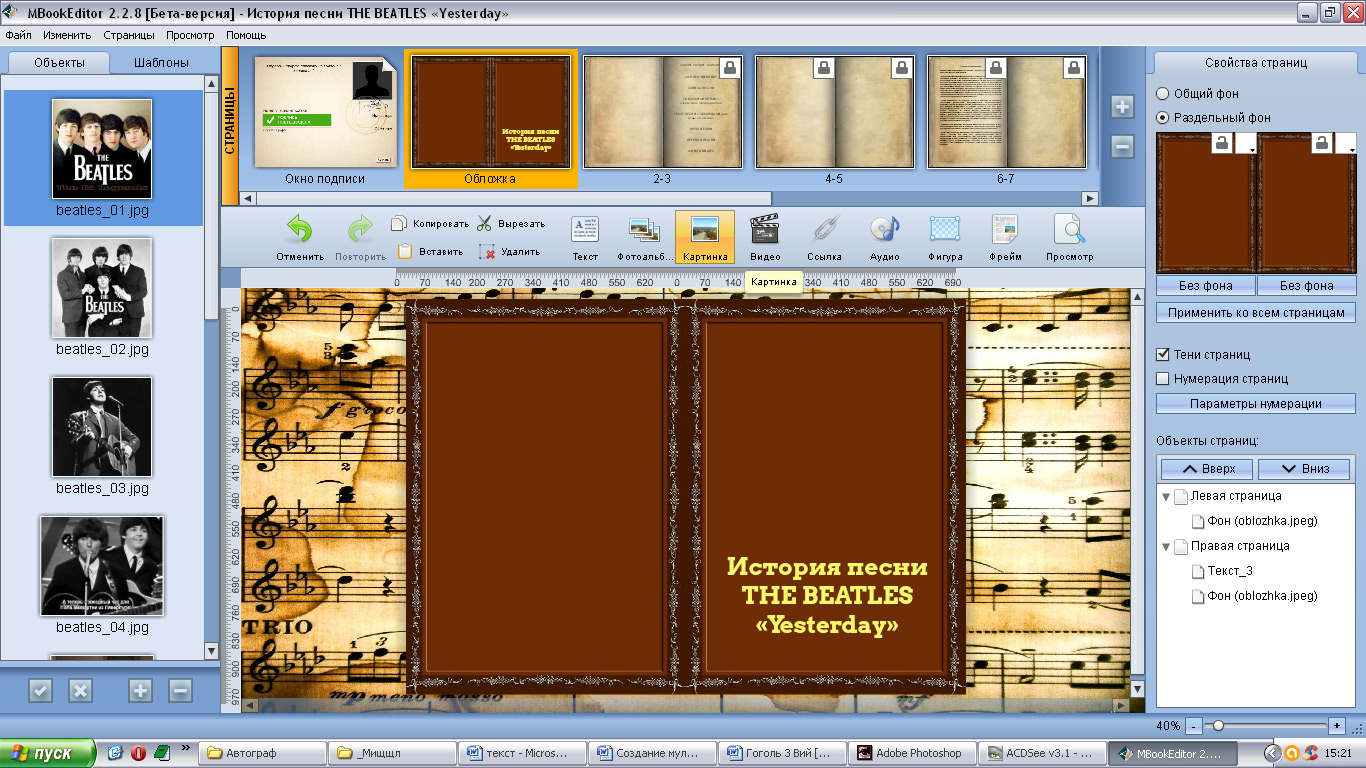Switch to the Шаблоны tab
Image resolution: width=1366 pixels, height=768 pixels.
pyautogui.click(x=162, y=62)
